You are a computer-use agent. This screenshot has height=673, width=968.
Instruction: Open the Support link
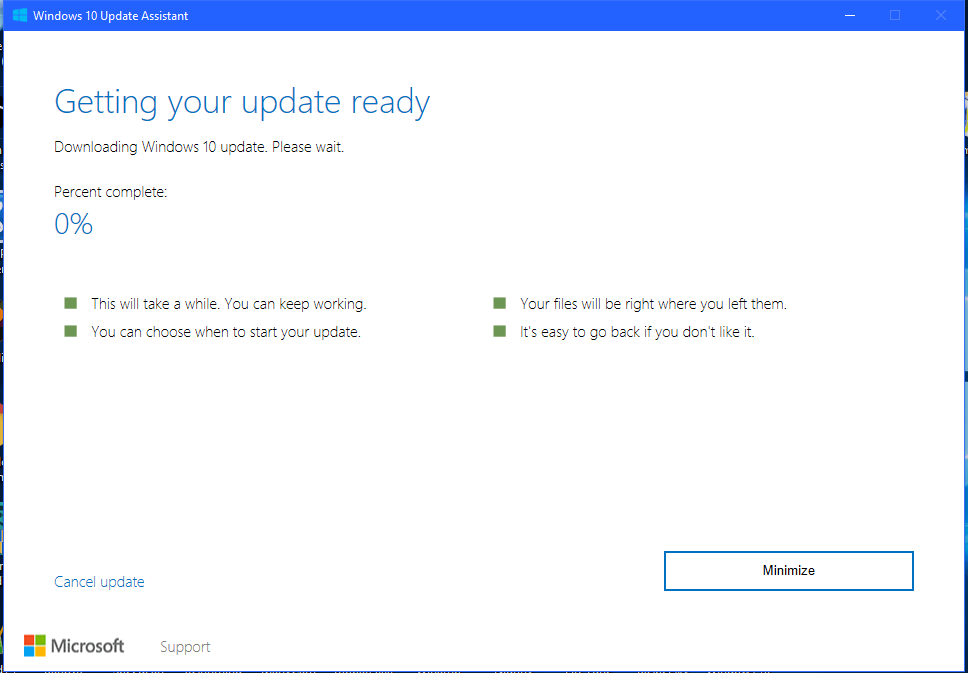(185, 646)
